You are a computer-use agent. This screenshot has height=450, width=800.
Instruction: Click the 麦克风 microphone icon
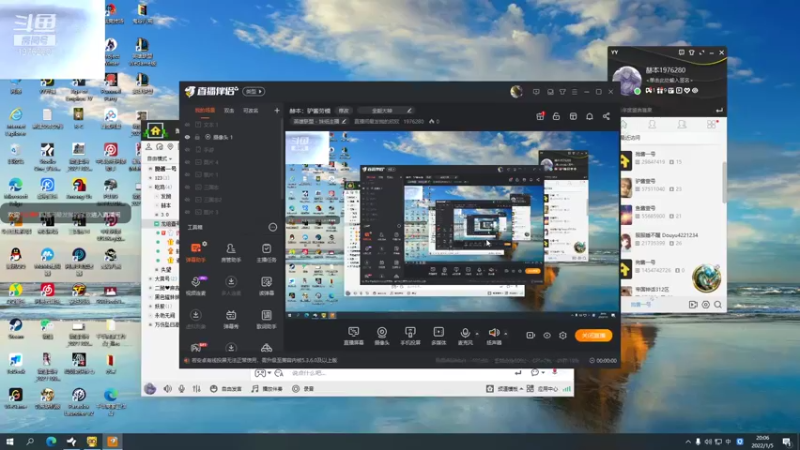465,335
